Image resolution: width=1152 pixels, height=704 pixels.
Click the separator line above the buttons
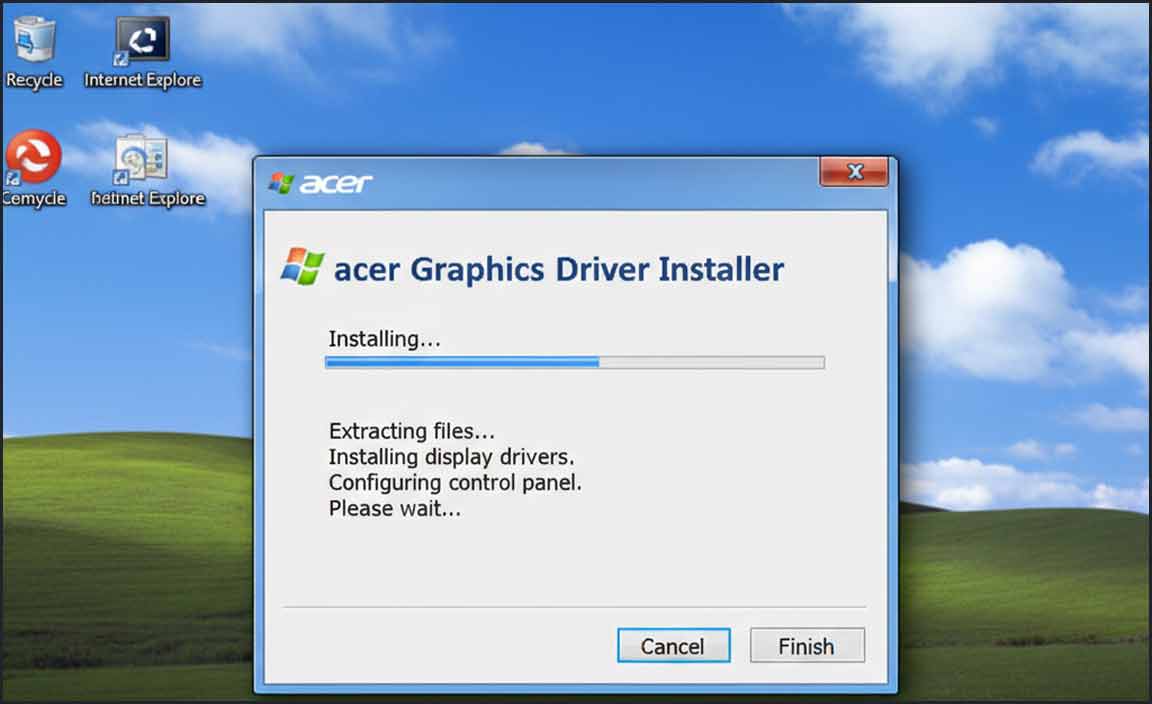coord(575,607)
